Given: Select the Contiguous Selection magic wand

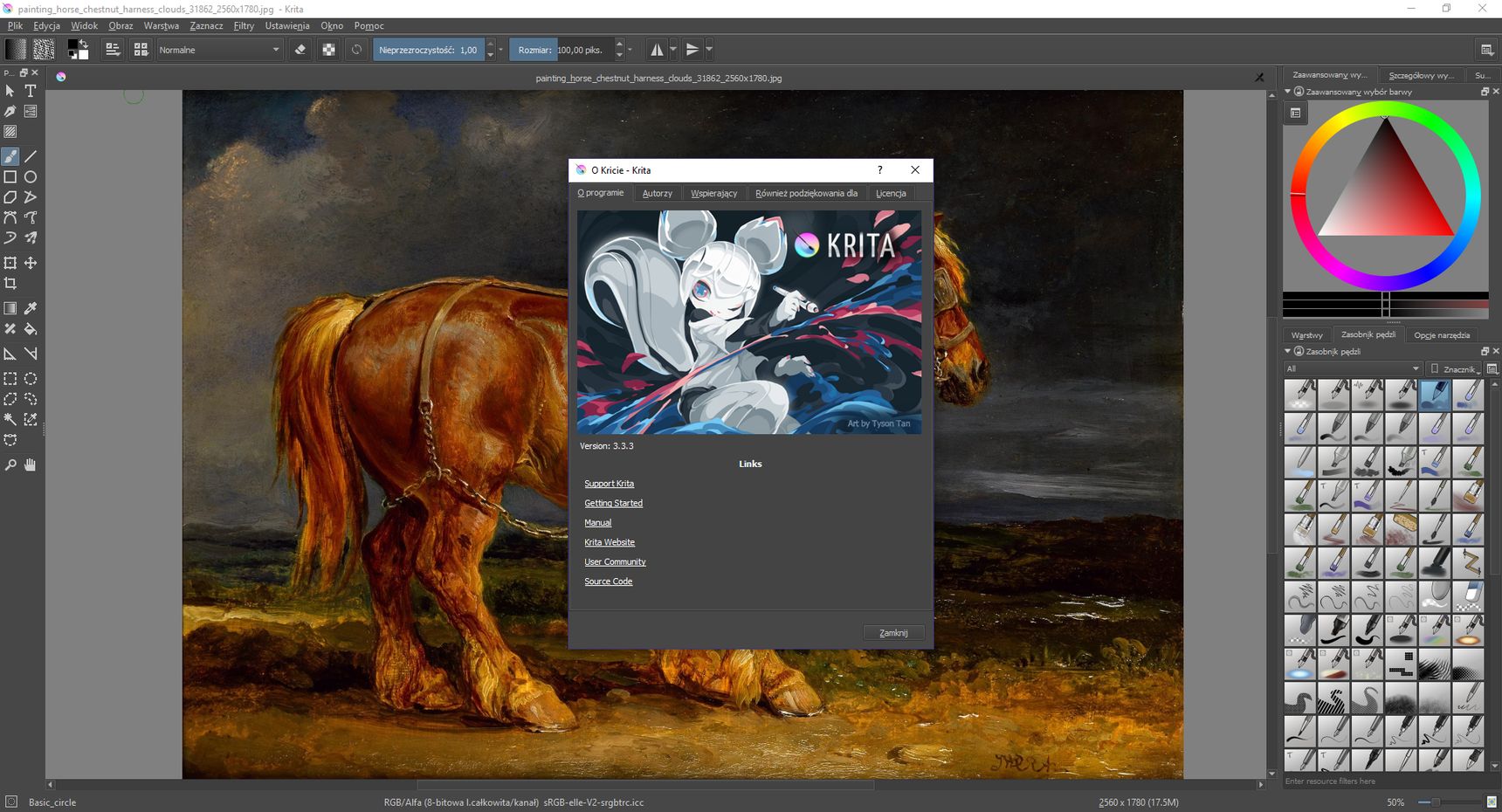Looking at the screenshot, I should (10, 419).
